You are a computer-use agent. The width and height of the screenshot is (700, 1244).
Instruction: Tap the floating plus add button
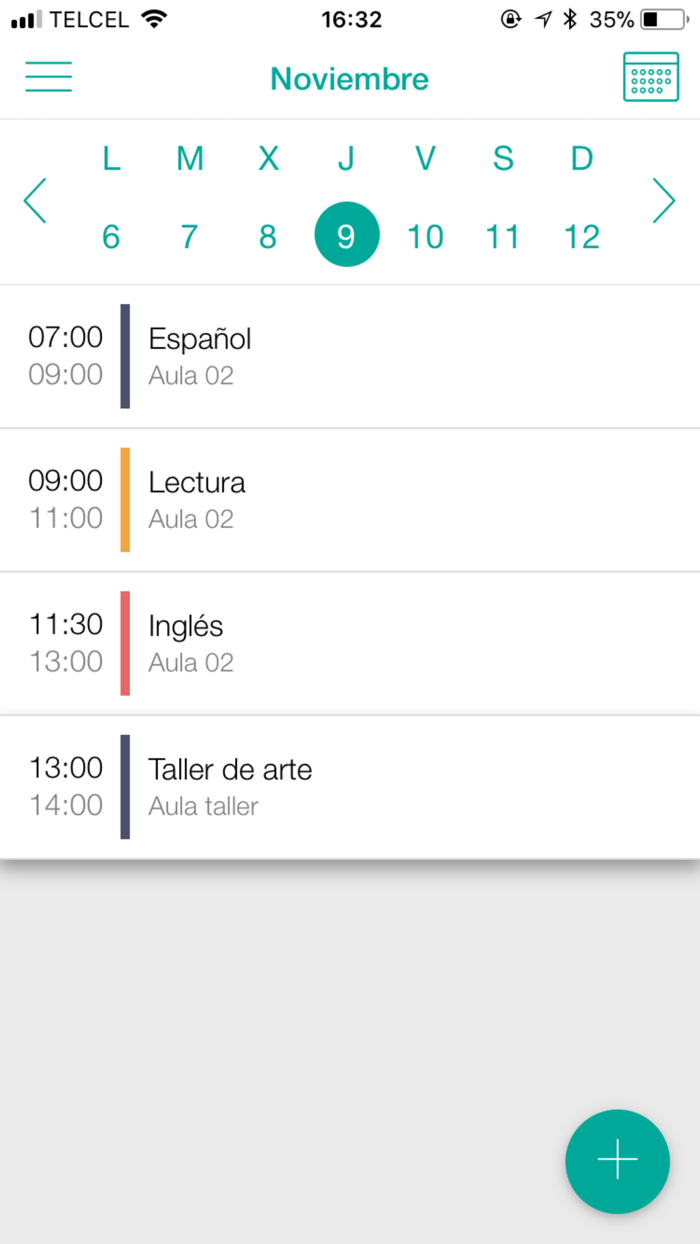point(617,1160)
